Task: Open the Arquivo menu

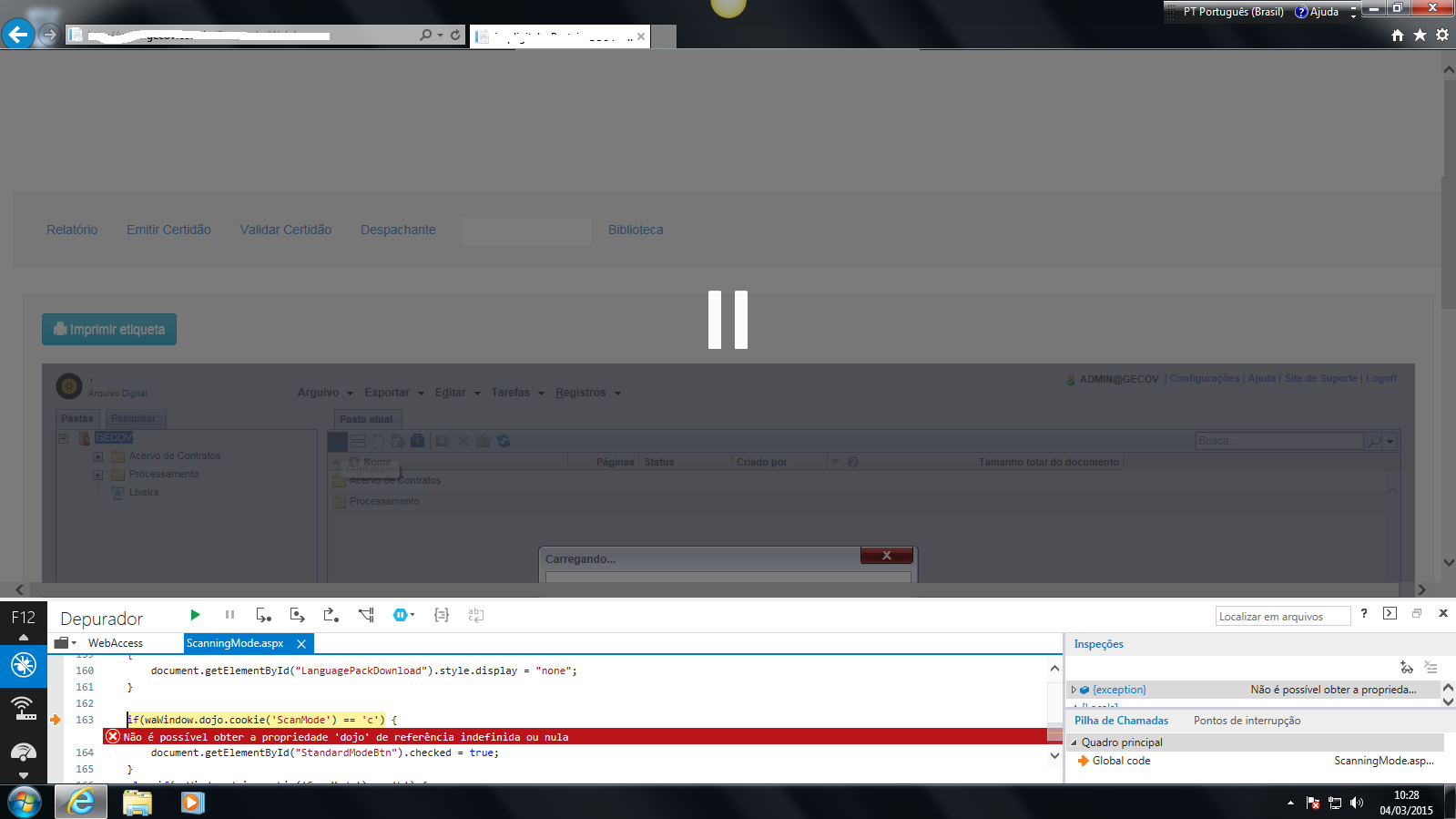Action: coord(325,393)
